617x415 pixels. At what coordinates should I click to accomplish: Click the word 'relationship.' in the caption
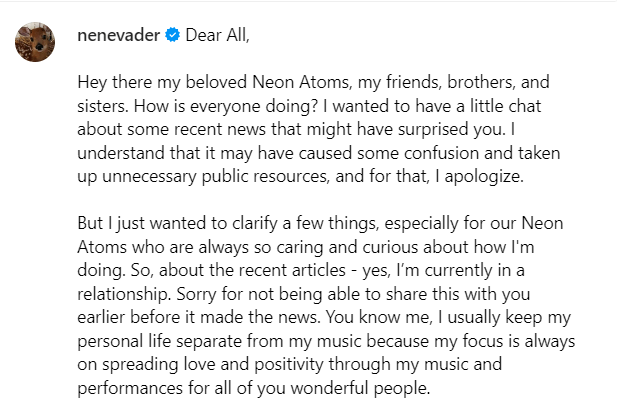click(124, 294)
